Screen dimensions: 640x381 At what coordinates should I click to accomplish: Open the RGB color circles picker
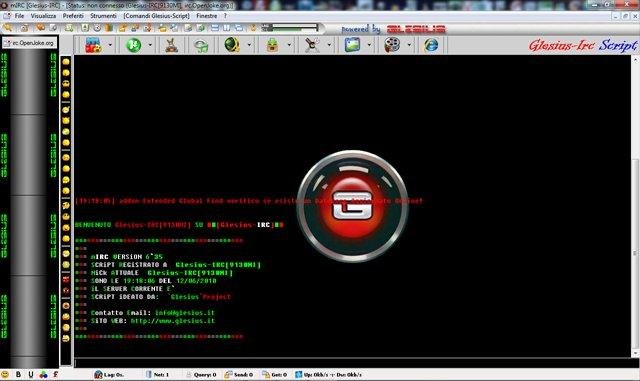pyautogui.click(x=43, y=374)
